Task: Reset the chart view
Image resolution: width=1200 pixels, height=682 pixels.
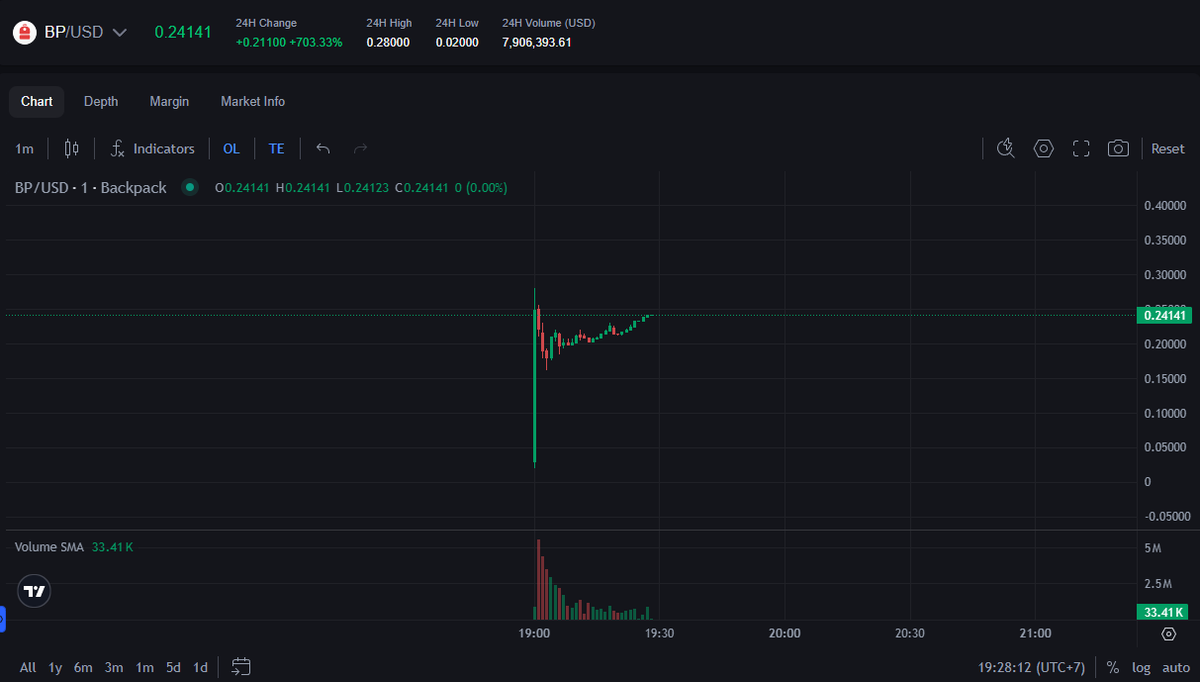Action: [1168, 148]
